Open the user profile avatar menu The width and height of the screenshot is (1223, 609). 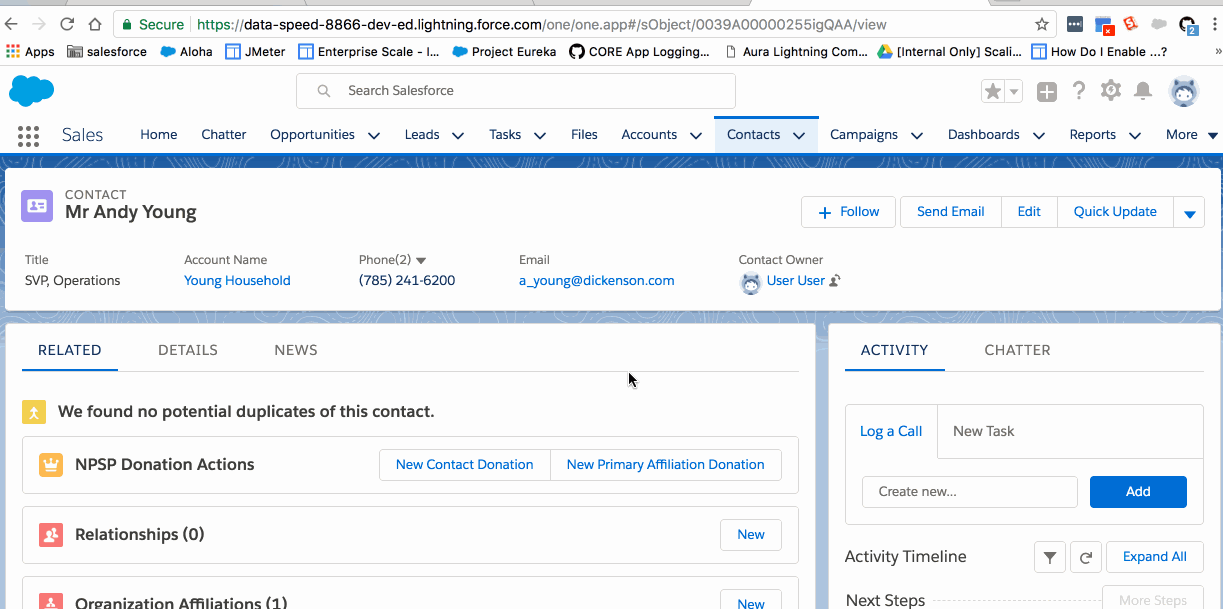pyautogui.click(x=1184, y=91)
